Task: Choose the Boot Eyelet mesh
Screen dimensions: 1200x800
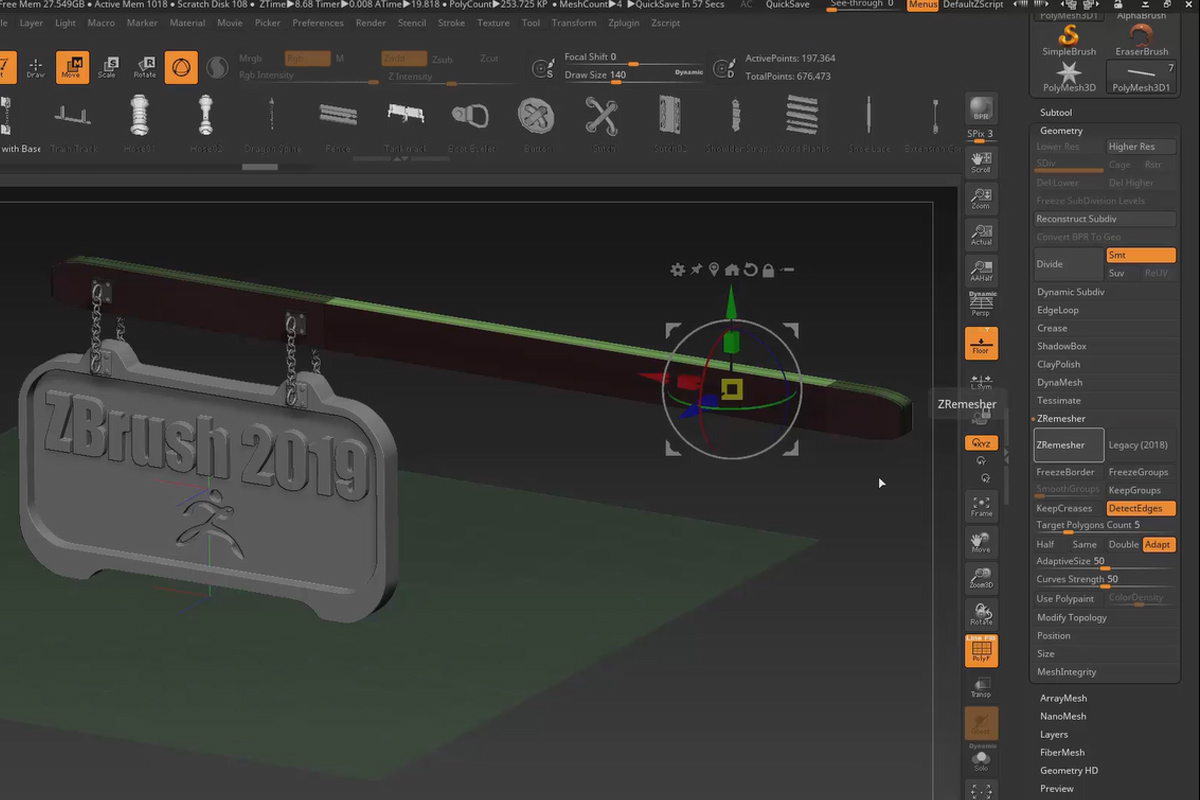Action: (470, 124)
